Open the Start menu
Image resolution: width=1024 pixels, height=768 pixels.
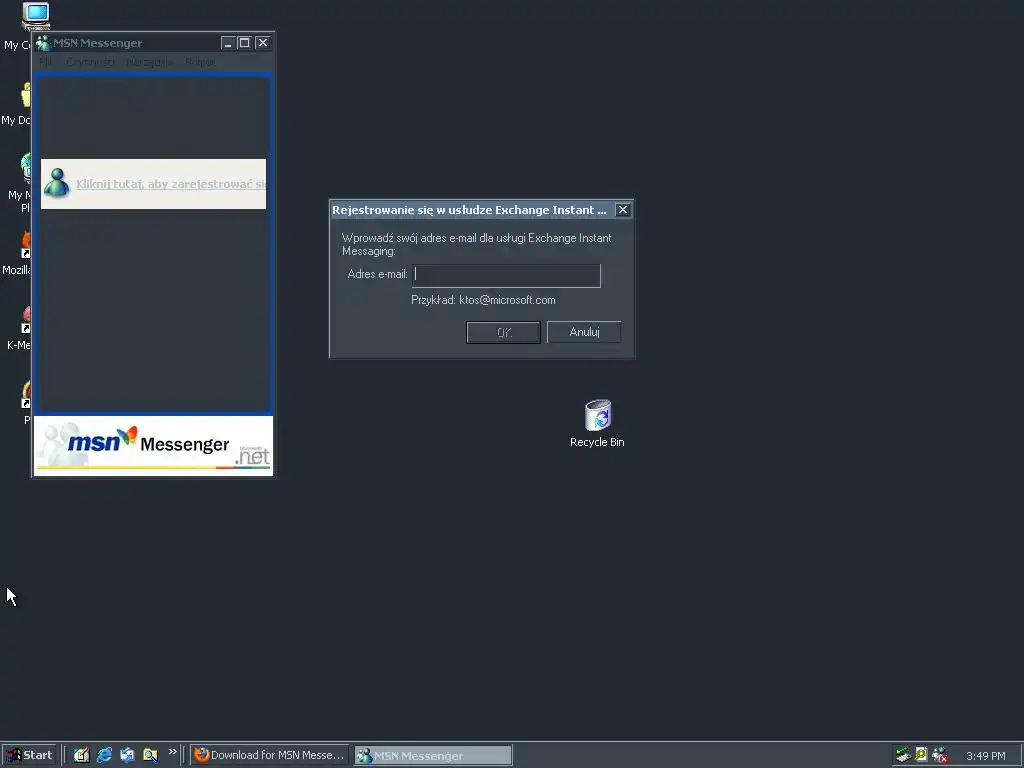point(29,755)
